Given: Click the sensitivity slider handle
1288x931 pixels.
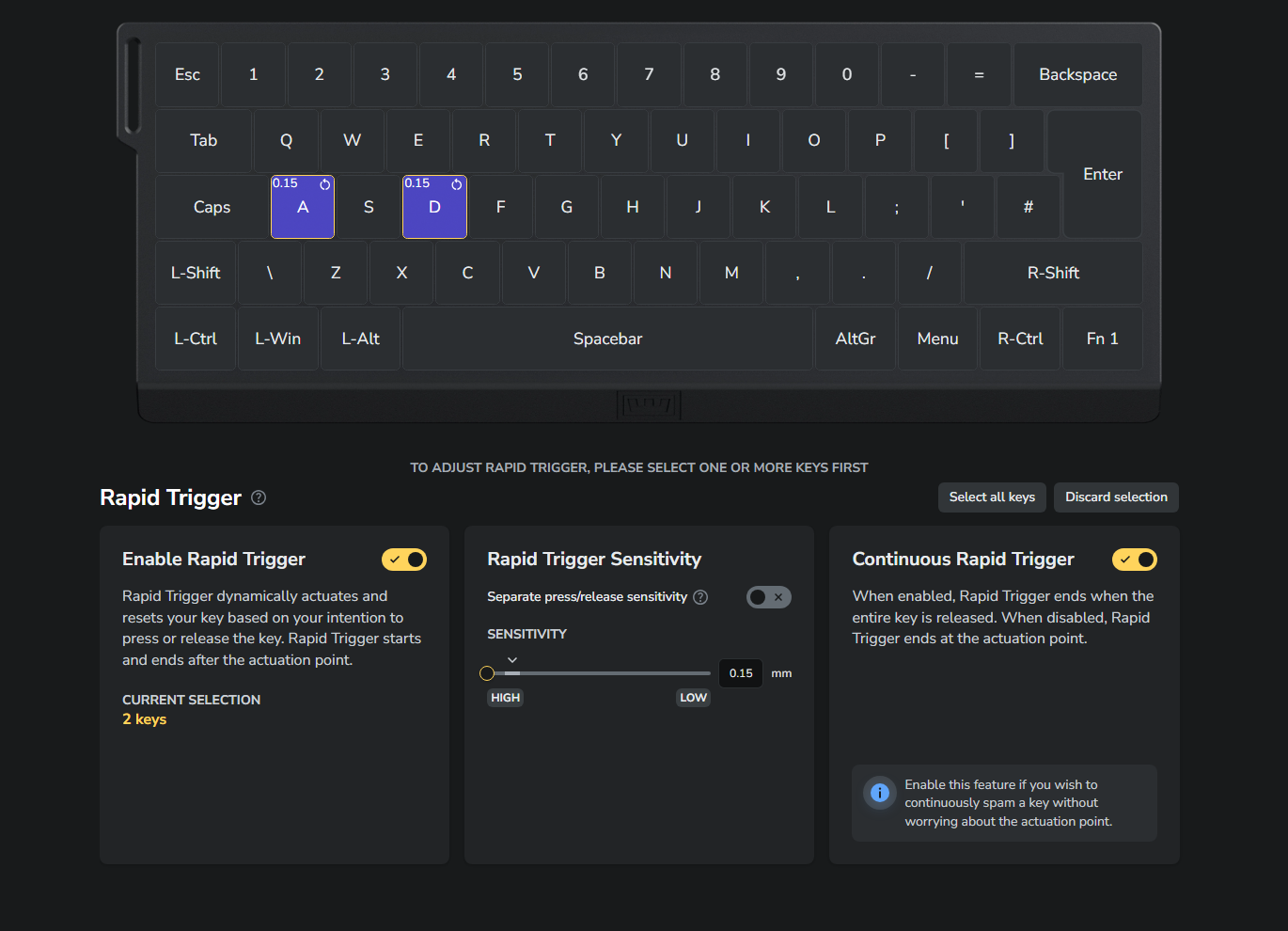Looking at the screenshot, I should tap(487, 673).
